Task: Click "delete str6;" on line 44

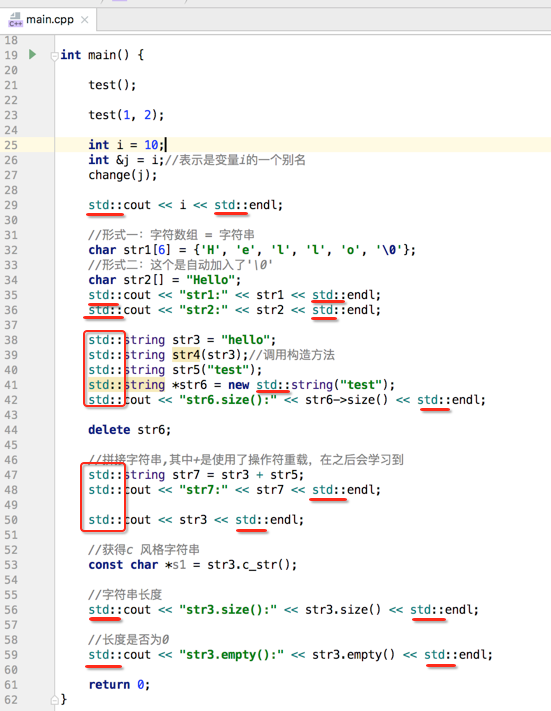Action: click(129, 430)
